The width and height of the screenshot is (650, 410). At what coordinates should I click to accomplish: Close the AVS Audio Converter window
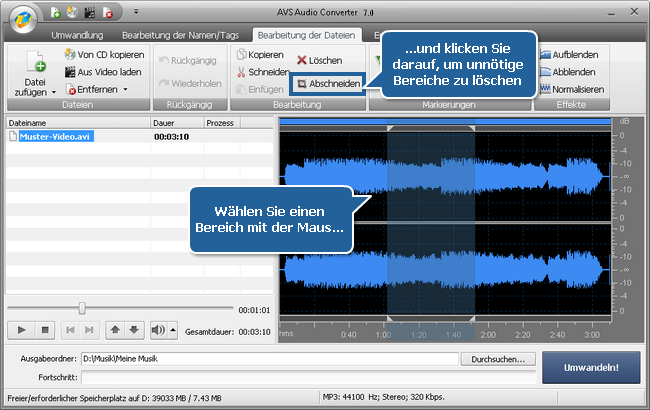tap(634, 12)
